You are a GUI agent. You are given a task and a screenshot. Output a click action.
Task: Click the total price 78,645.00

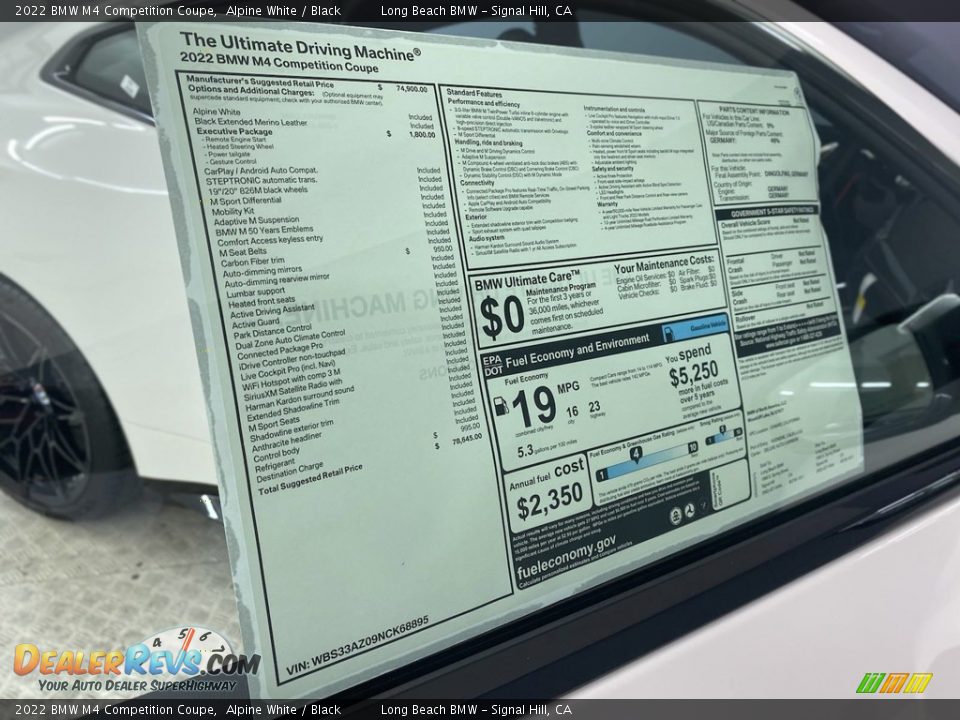tap(467, 440)
